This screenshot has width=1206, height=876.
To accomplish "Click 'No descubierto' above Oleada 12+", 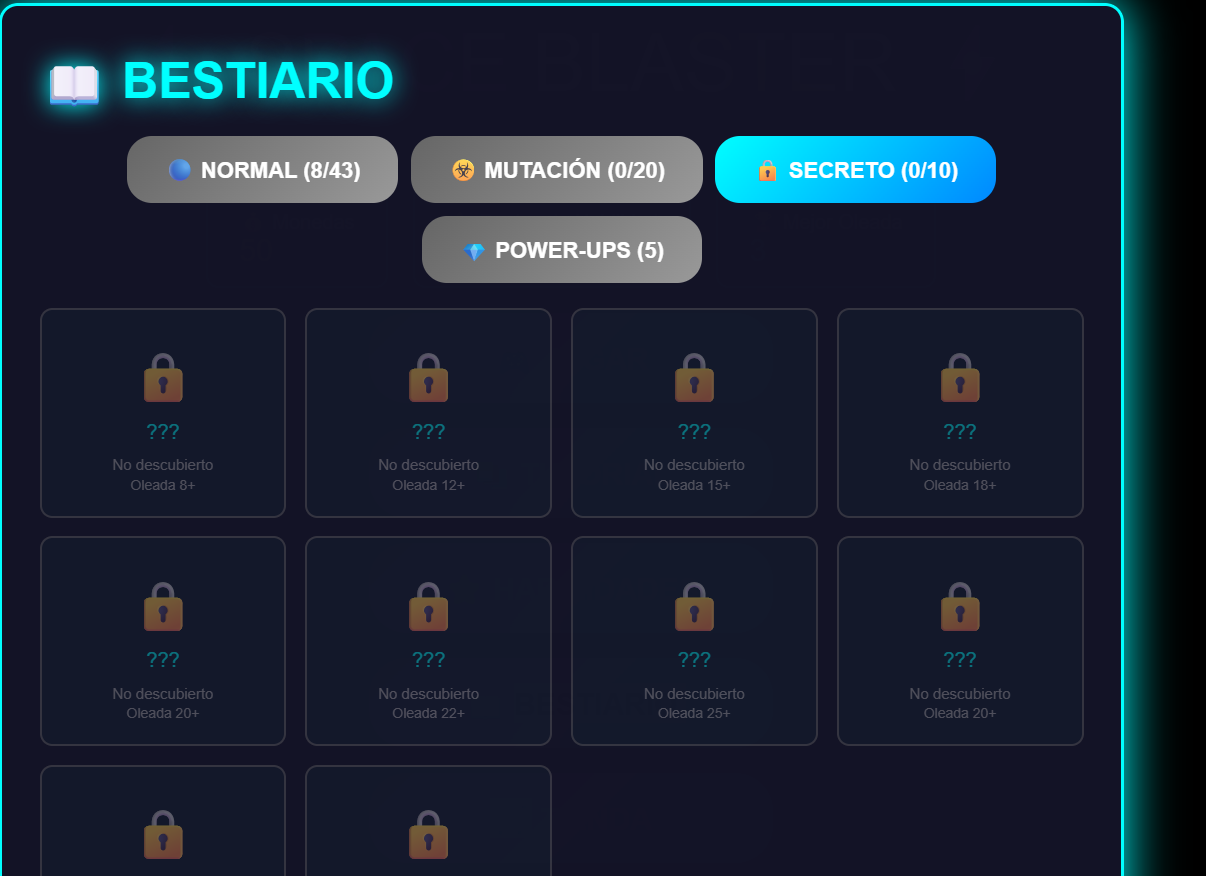I will (428, 465).
